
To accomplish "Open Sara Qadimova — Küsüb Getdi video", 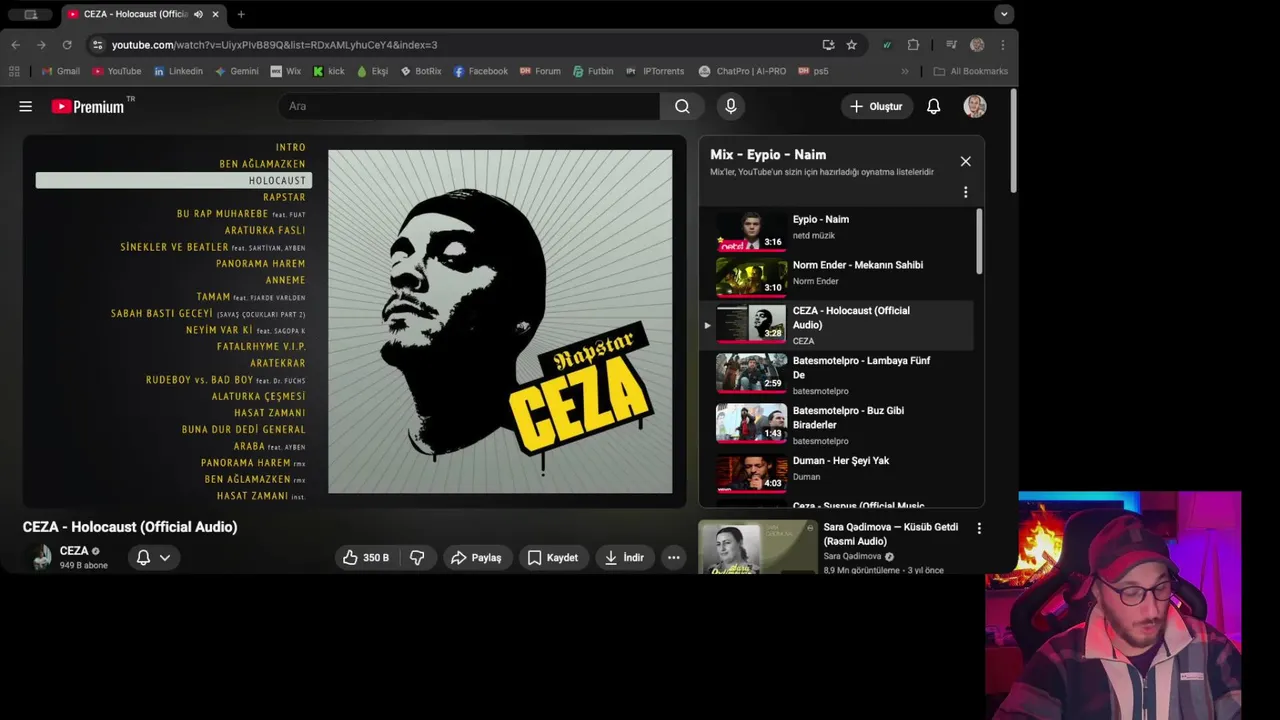I will (890, 534).
